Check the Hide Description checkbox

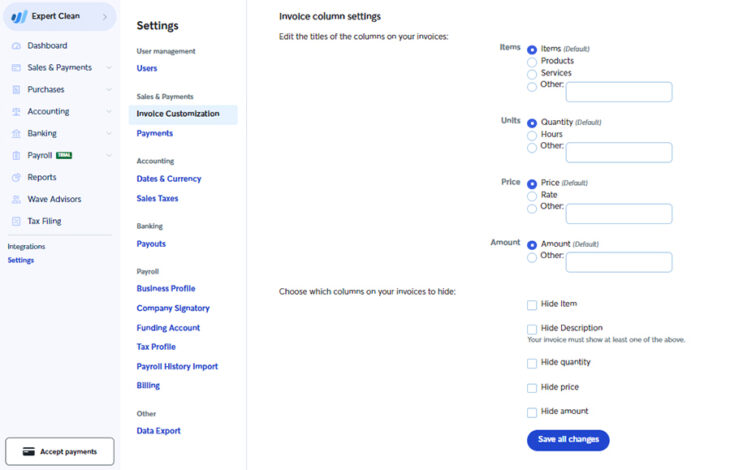tap(532, 329)
